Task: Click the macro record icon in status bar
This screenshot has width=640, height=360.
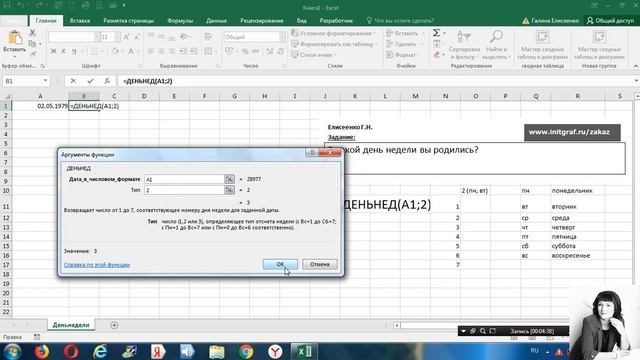Action: pos(37,337)
